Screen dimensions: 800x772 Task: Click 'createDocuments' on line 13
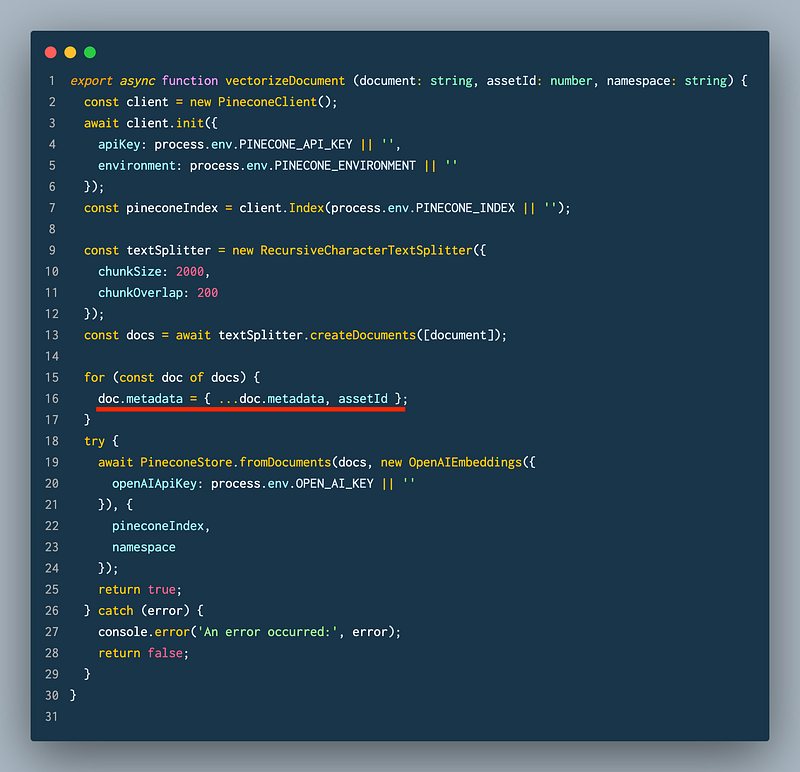coord(363,335)
